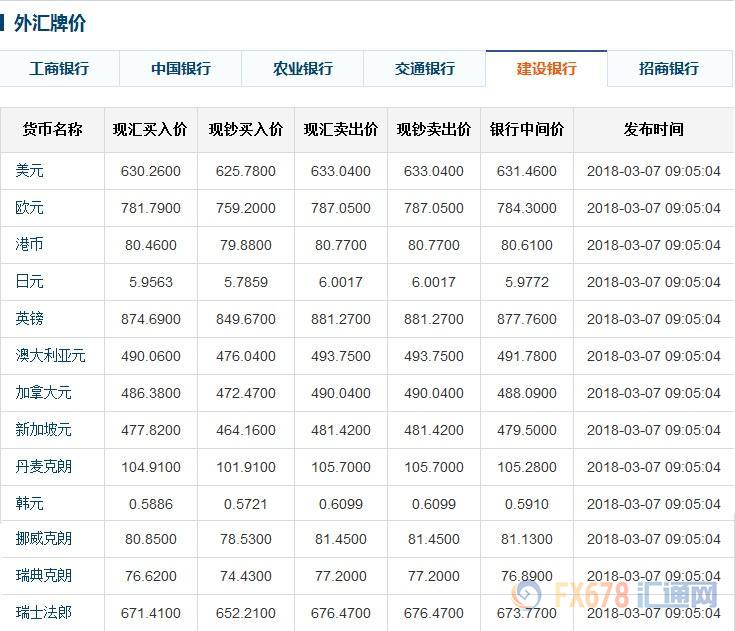
Task: Click 新加坡元 spot buy value 477.8200
Action: (x=151, y=430)
